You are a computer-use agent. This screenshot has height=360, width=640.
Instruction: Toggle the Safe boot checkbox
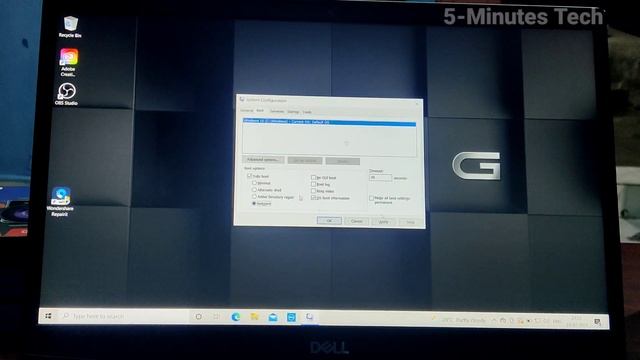[249, 176]
